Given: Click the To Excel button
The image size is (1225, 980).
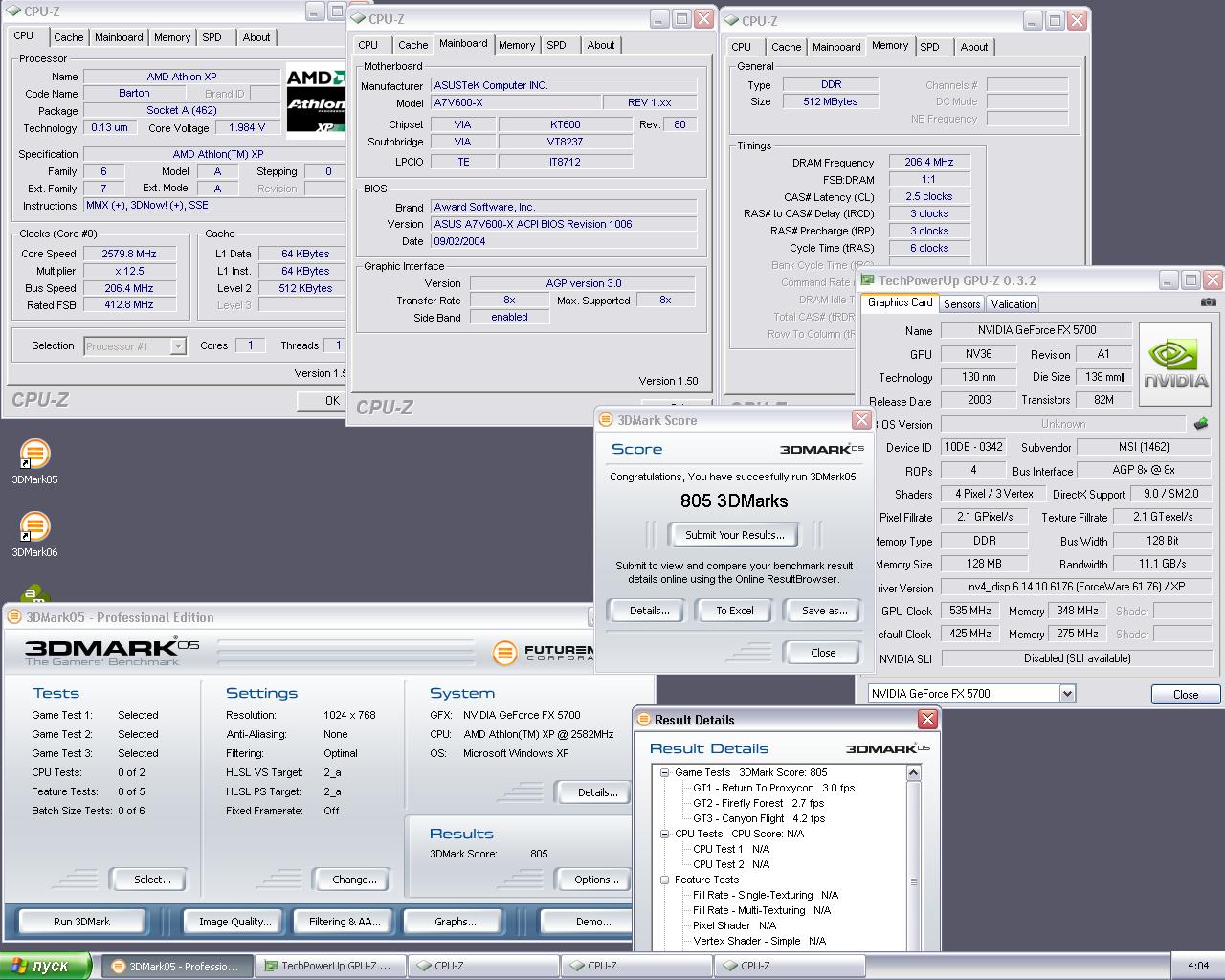Looking at the screenshot, I should (735, 611).
